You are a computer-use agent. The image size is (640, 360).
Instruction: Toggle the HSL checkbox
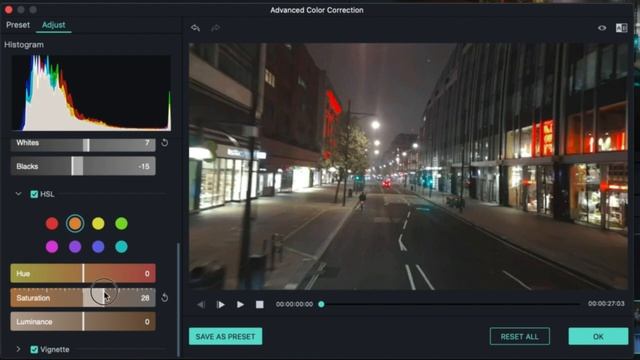pyautogui.click(x=34, y=194)
